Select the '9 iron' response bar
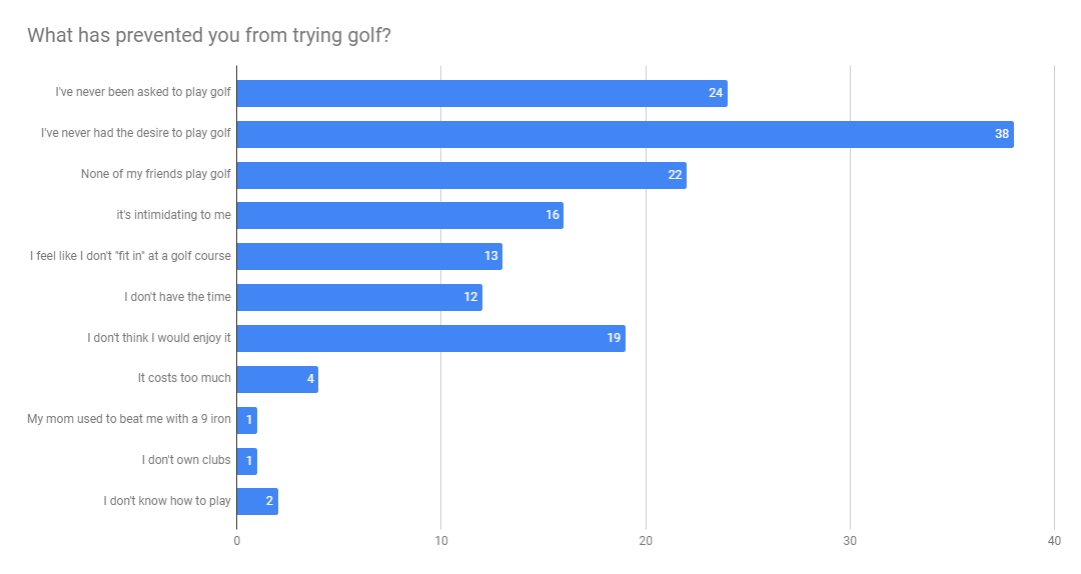The height and width of the screenshot is (574, 1081). pos(247,420)
